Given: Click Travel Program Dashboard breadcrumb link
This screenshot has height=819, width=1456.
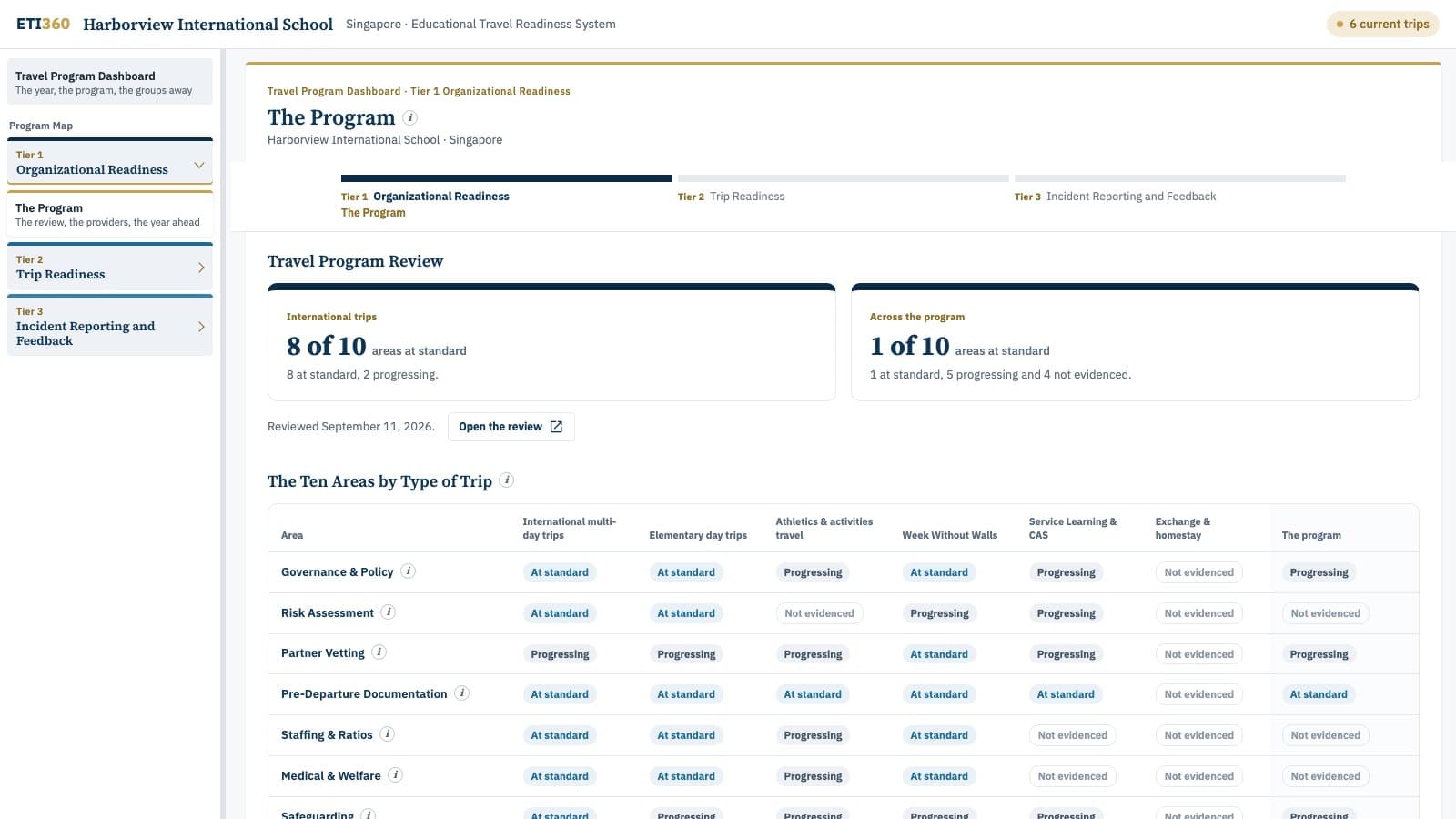Looking at the screenshot, I should click(x=334, y=91).
